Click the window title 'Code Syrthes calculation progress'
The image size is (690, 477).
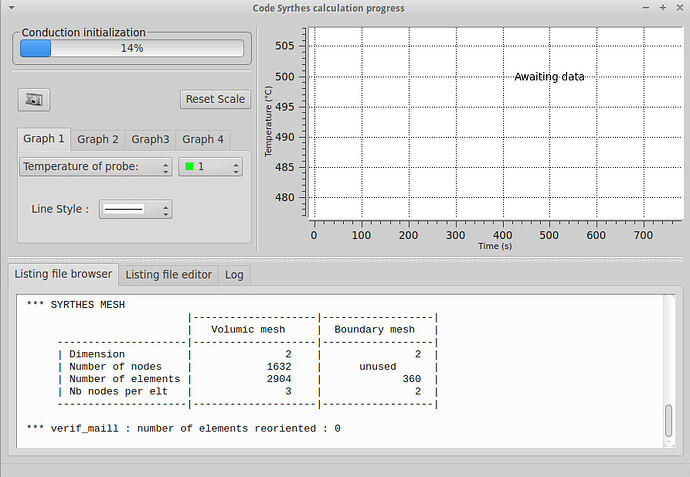pyautogui.click(x=328, y=8)
